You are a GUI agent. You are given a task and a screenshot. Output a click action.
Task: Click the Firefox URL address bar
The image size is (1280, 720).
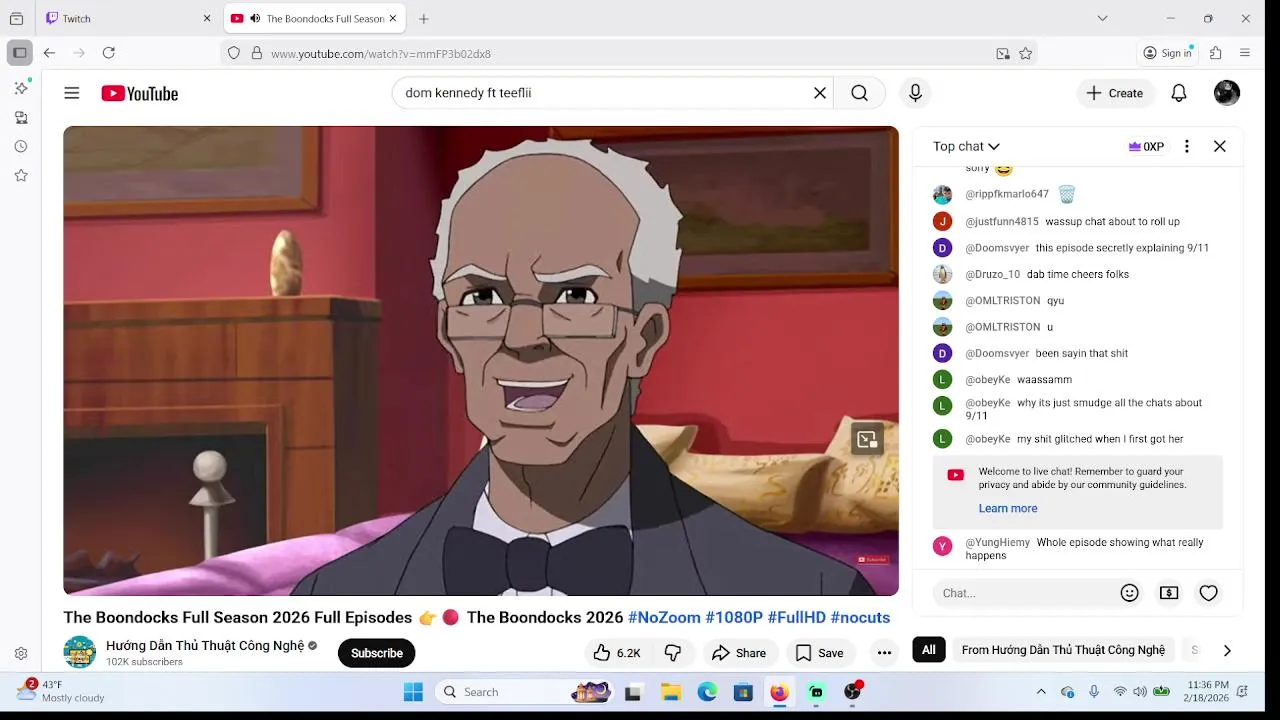630,54
